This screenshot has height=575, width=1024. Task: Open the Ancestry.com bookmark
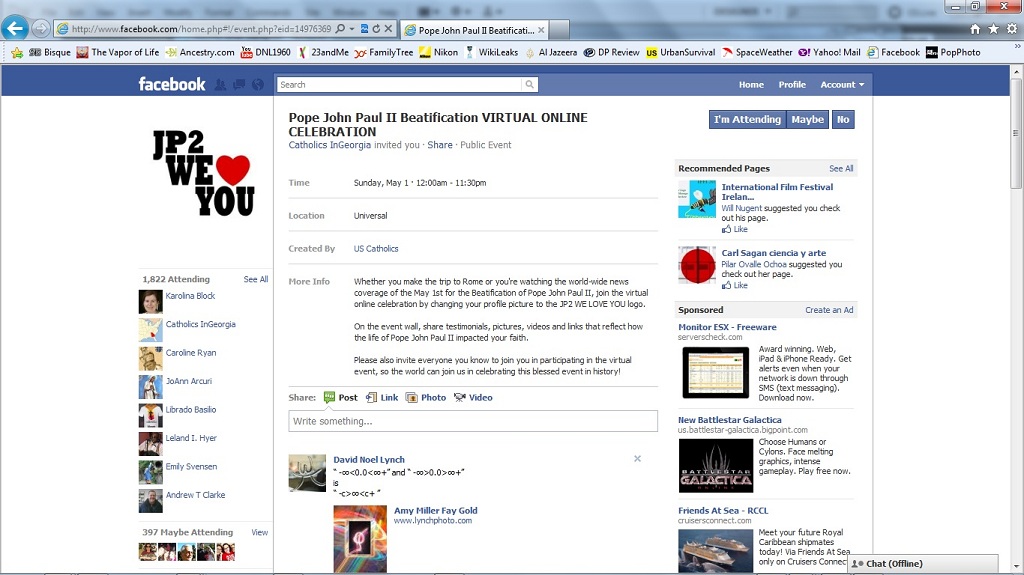click(200, 52)
